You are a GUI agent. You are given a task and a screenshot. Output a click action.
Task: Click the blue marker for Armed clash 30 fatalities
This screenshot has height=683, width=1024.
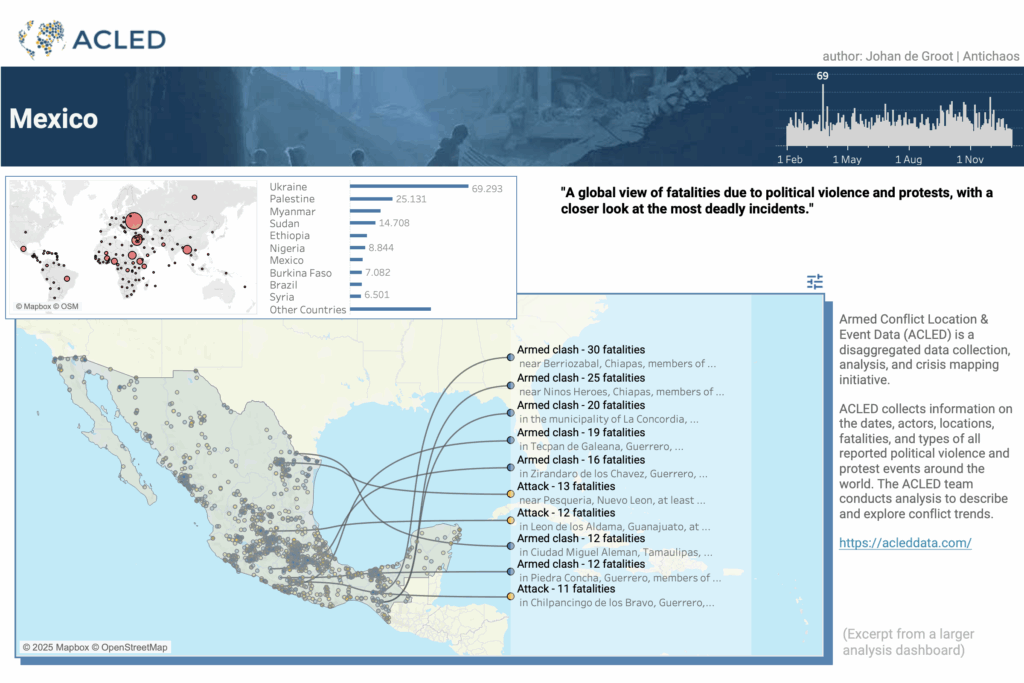pos(510,357)
